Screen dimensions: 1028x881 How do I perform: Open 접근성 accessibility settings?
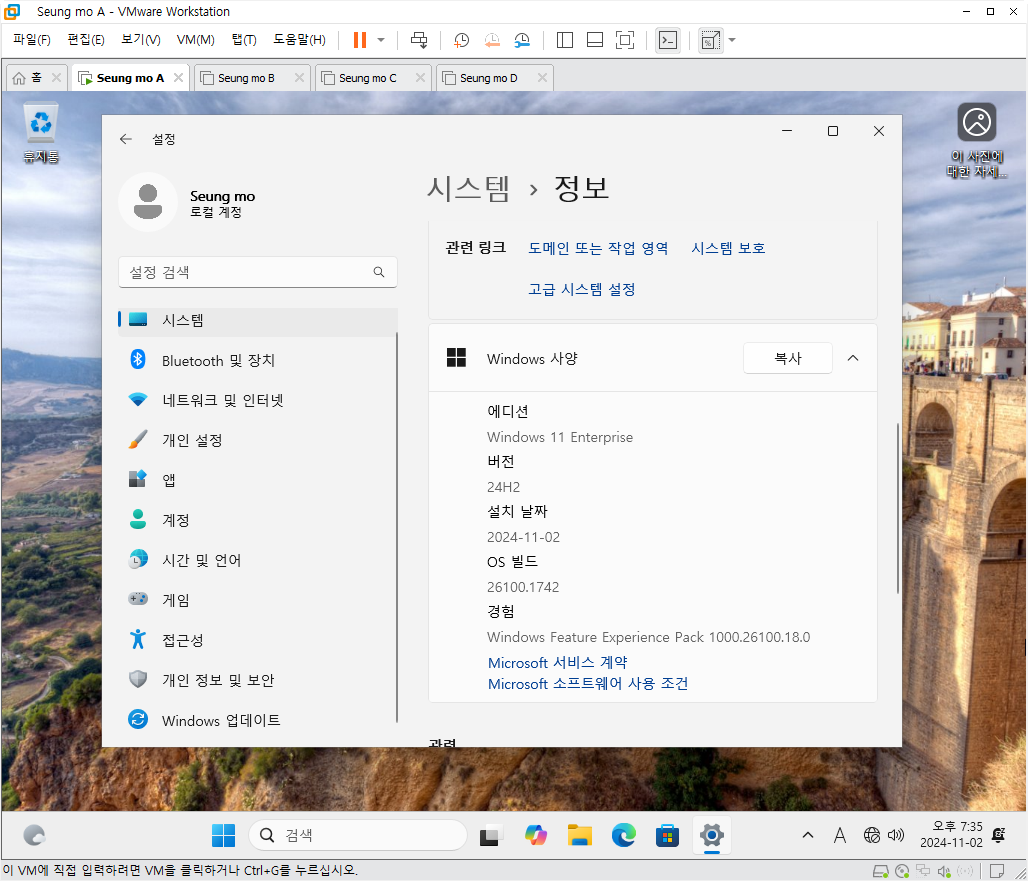[258, 640]
